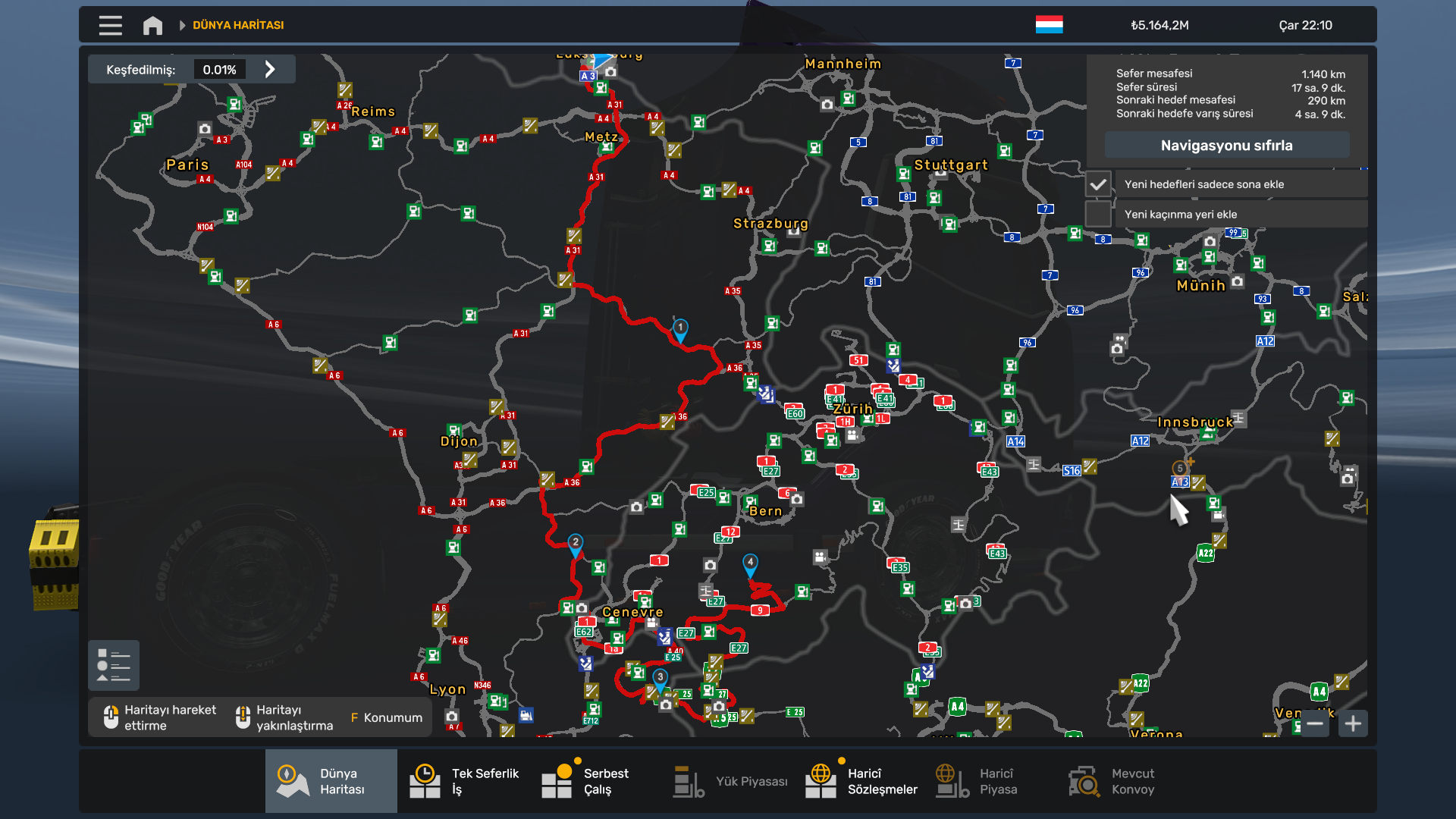Click the breadcrumb arrow before Dünya Haritası

pos(182,25)
